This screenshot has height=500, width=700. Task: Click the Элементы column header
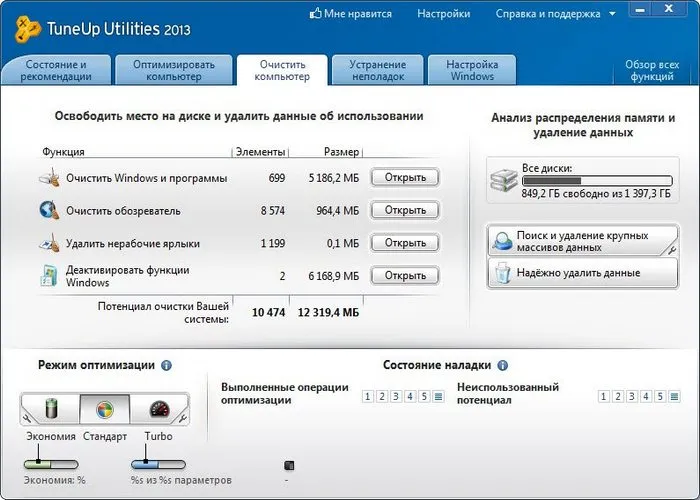tap(260, 152)
